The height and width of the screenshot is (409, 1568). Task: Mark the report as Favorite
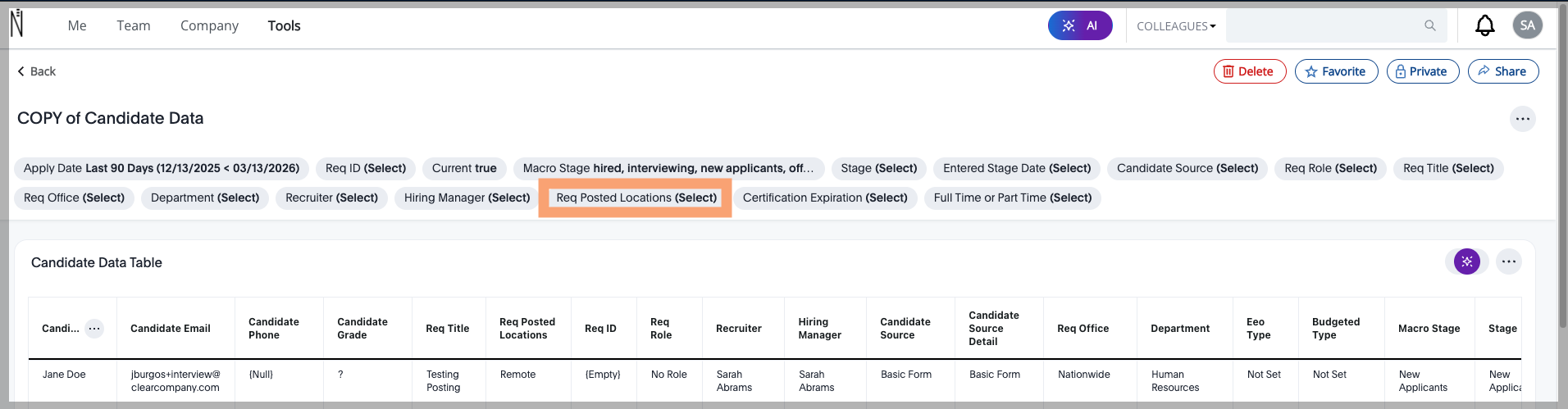click(x=1336, y=71)
